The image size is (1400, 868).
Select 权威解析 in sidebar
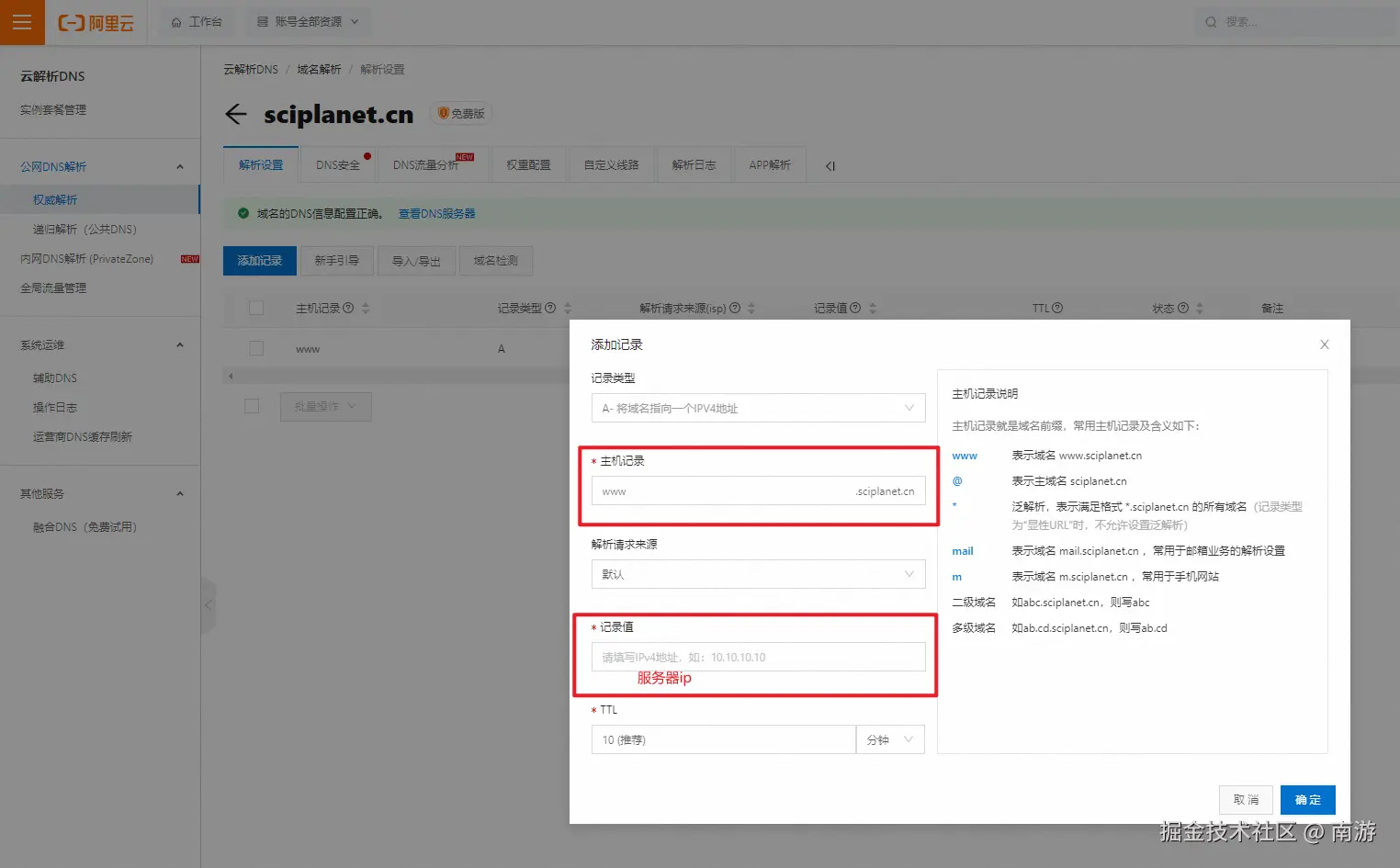[99, 199]
